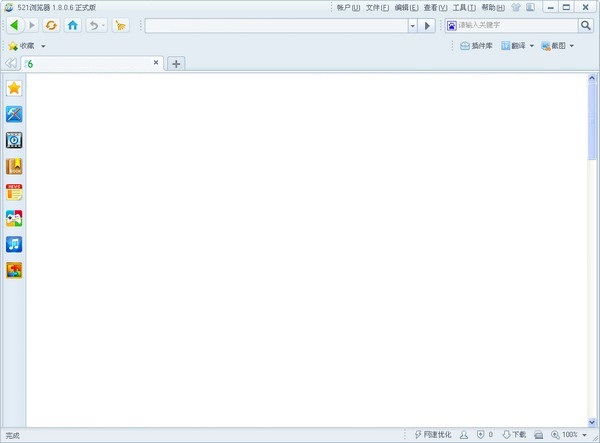
Task: Click the shield ad-block icon in status bar
Action: coord(481,435)
